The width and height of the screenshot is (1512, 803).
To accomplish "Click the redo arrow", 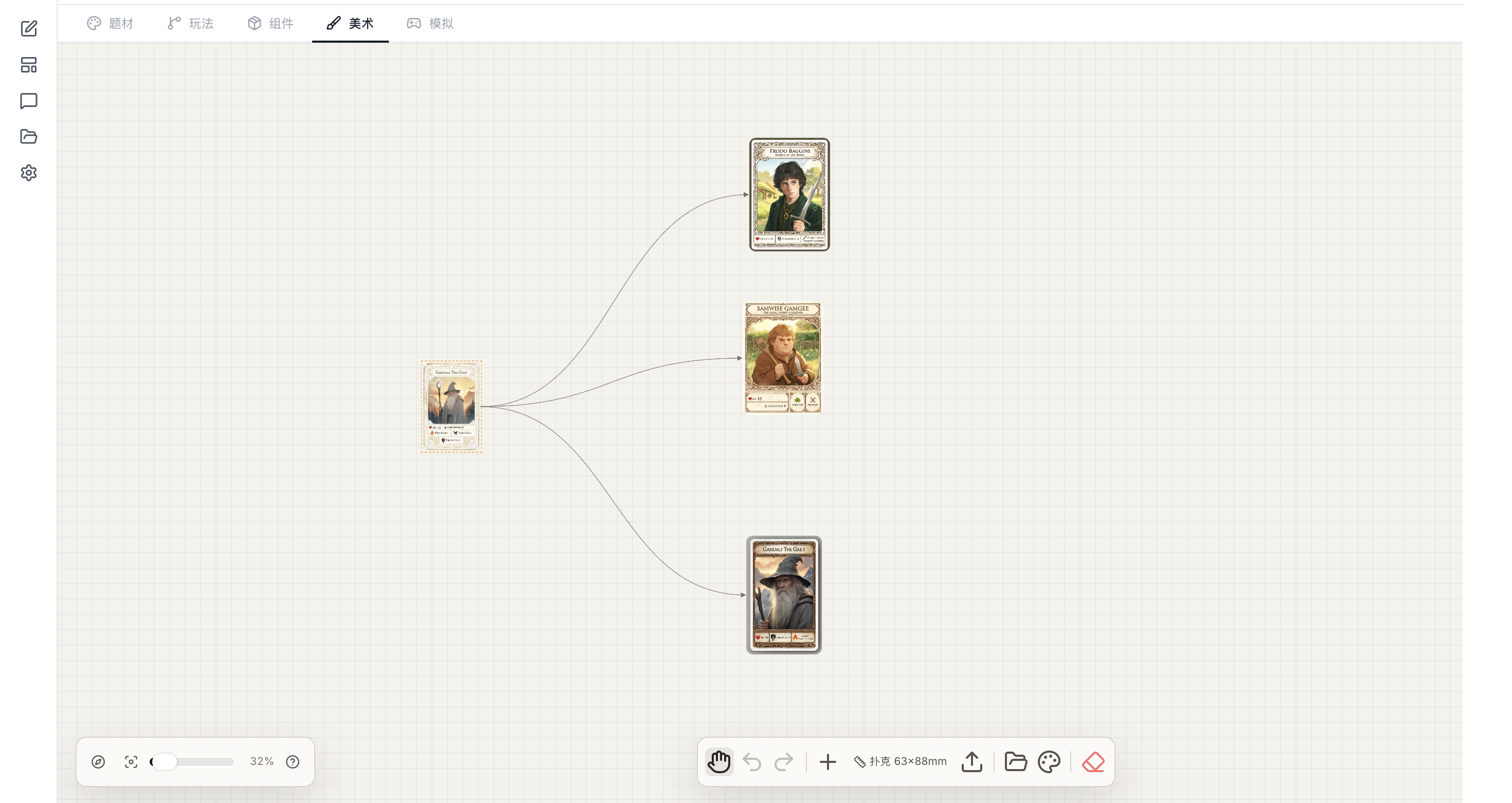I will (x=784, y=761).
